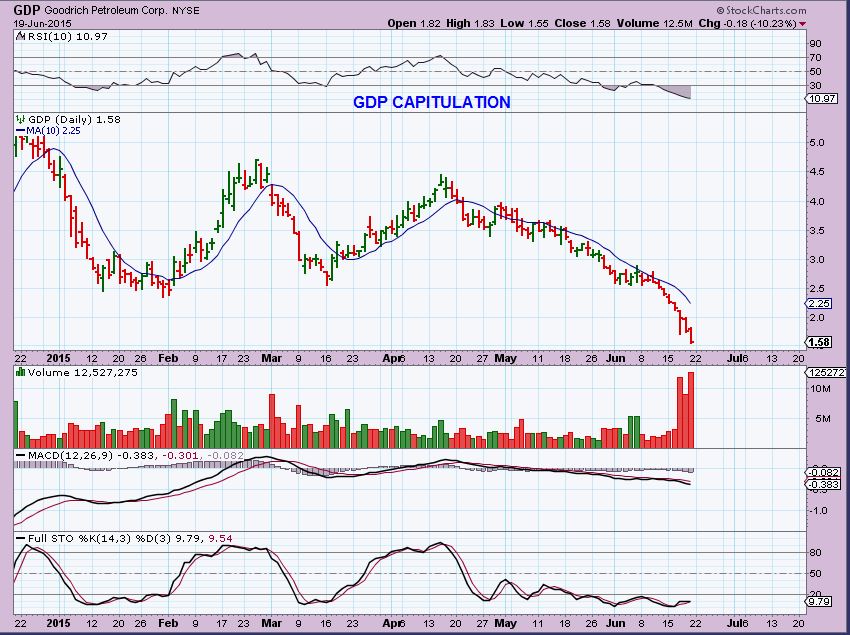Click the Feb label under the price chart

coord(168,358)
